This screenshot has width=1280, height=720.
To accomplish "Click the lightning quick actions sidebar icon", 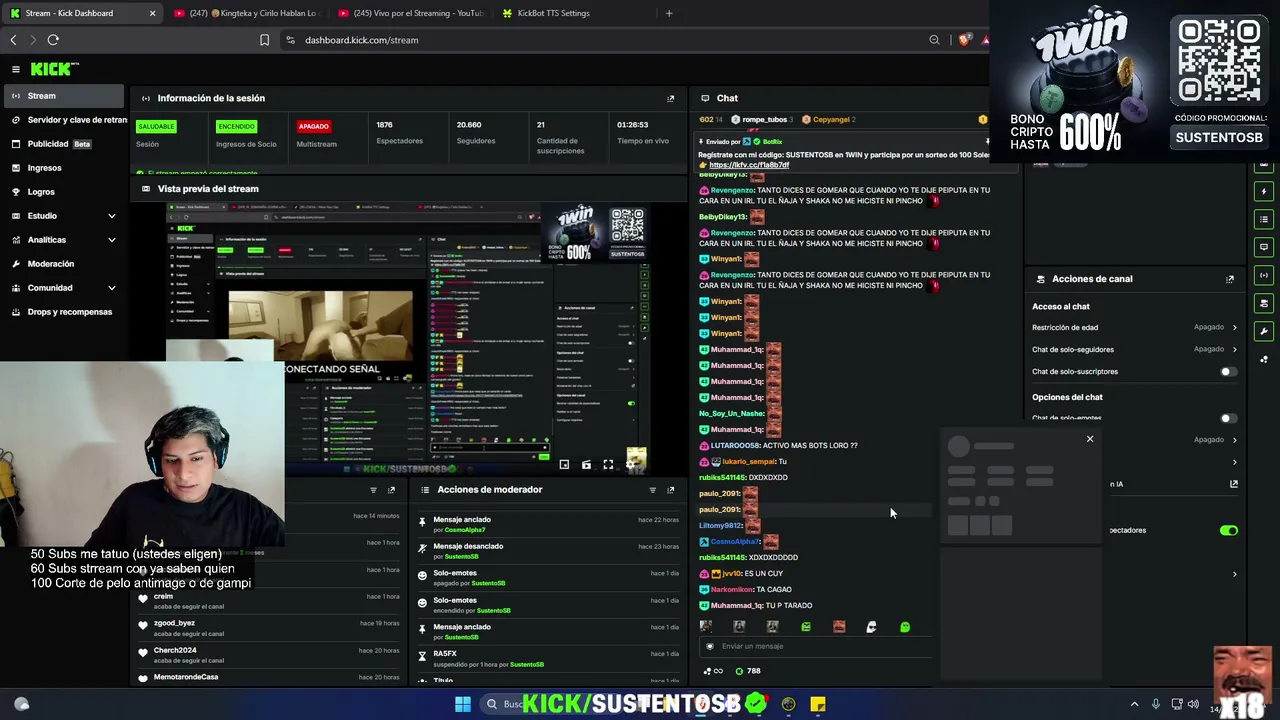I will click(1264, 191).
